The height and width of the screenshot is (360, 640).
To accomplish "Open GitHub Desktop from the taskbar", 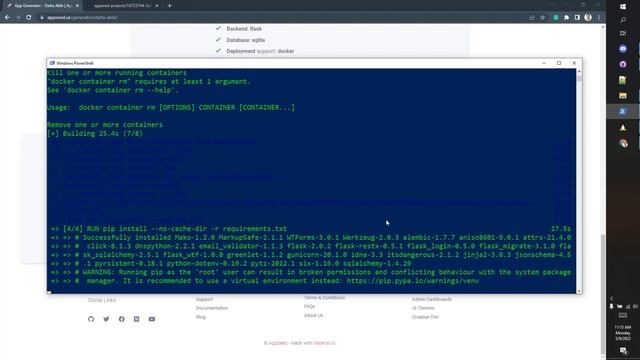I will (x=623, y=64).
